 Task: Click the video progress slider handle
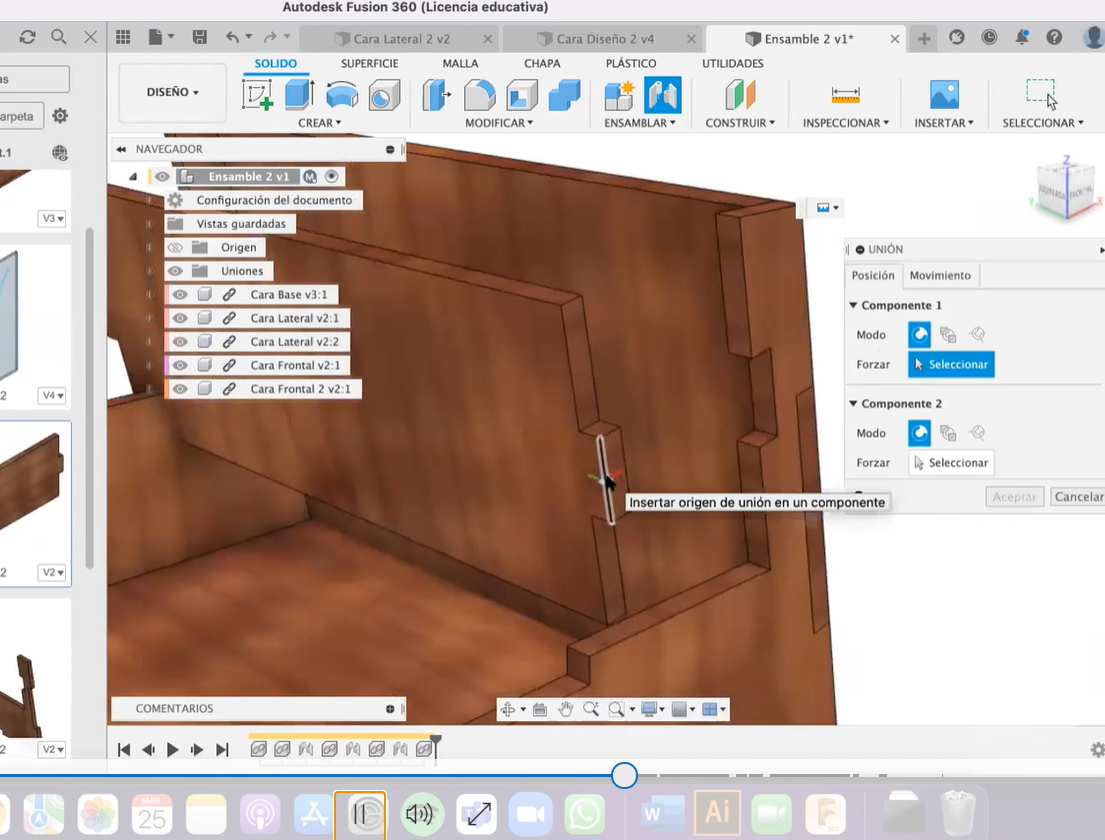(624, 775)
